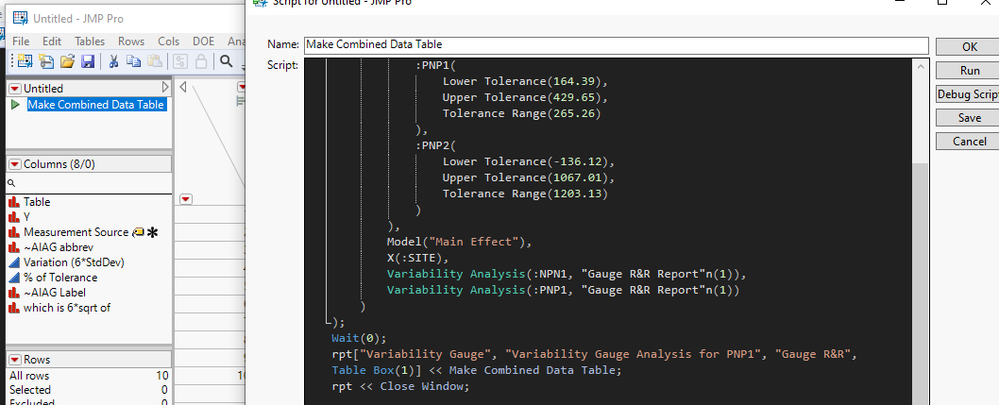Click the Run button in script dialog
Viewport: 999px width, 405px height.
click(969, 70)
